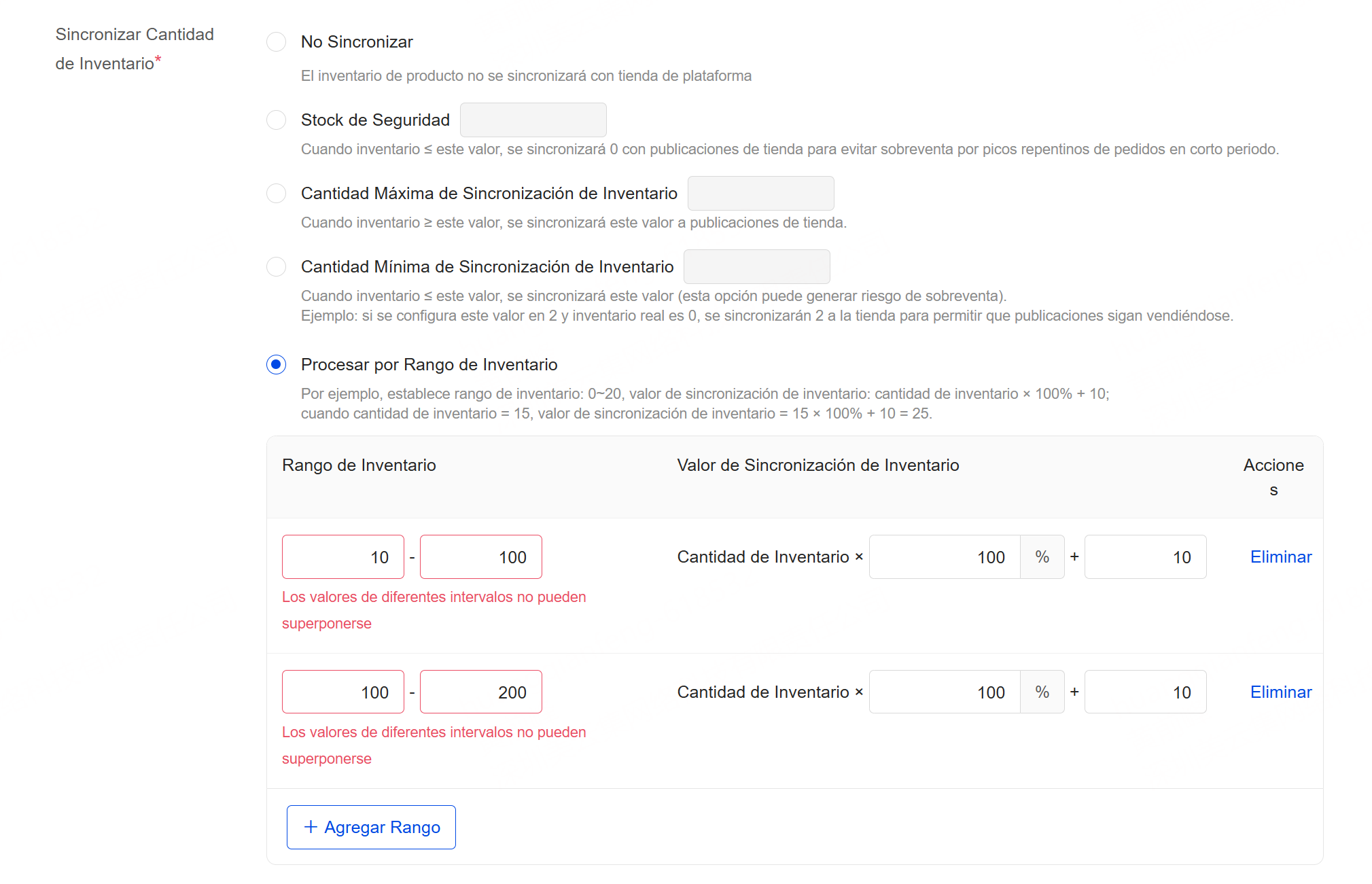Click Eliminar on the second range row
1372x884 pixels.
click(1280, 692)
